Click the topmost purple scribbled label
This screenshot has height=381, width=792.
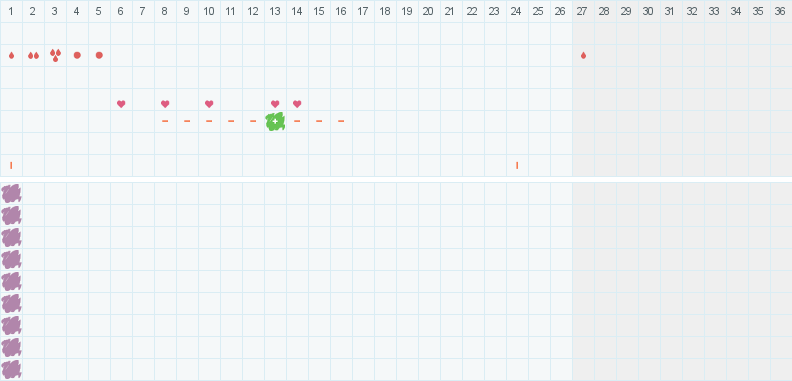11,194
